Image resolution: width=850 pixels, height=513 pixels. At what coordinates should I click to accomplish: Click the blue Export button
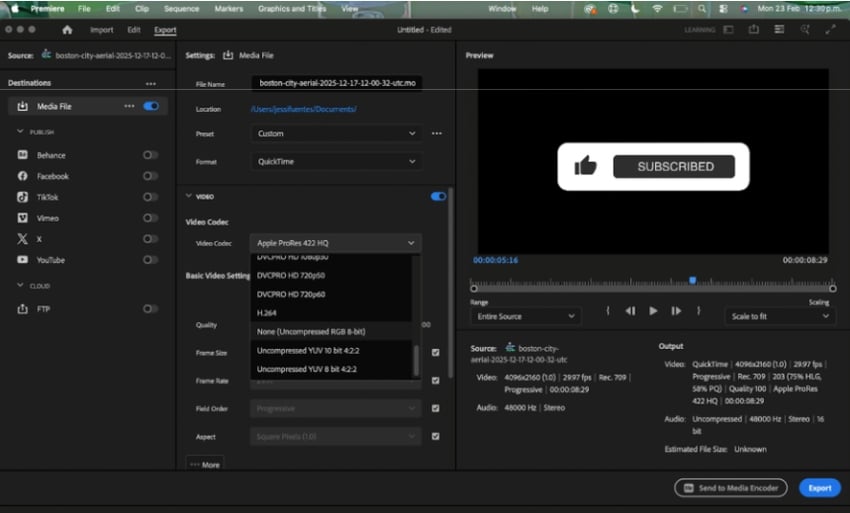pyautogui.click(x=819, y=488)
